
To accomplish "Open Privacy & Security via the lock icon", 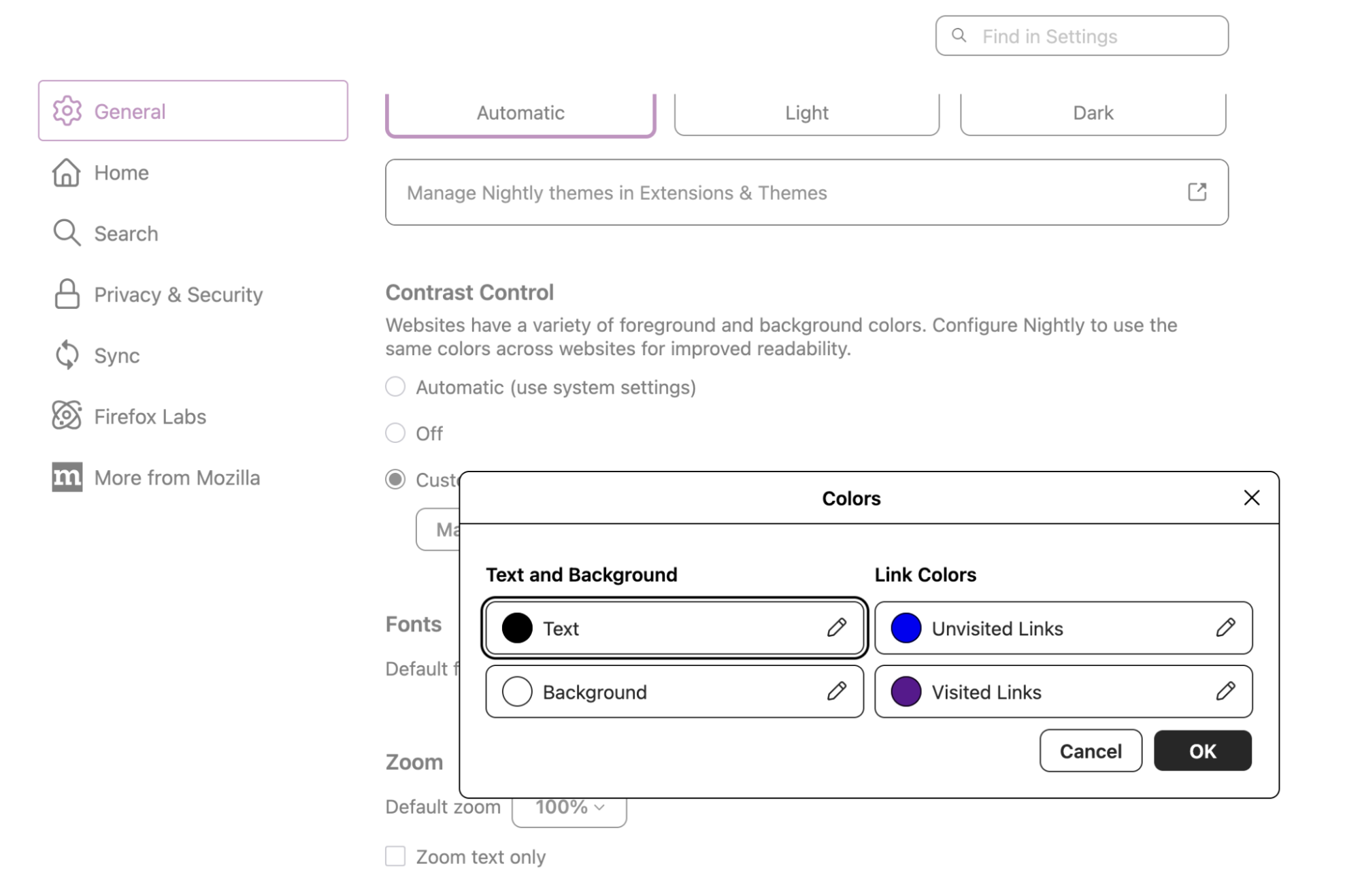I will [67, 294].
